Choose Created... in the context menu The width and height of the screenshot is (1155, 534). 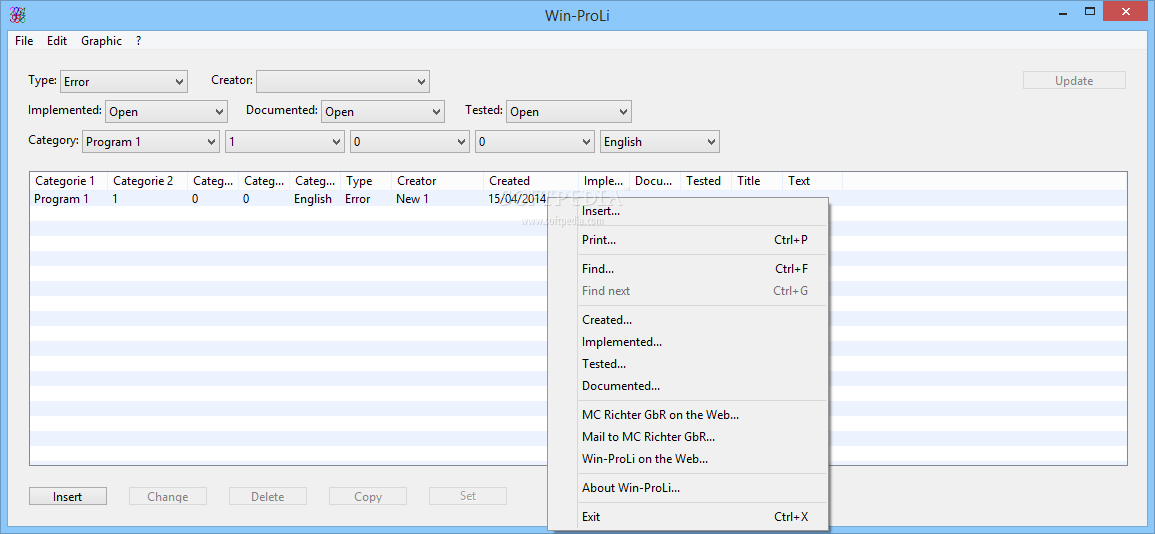pos(688,320)
